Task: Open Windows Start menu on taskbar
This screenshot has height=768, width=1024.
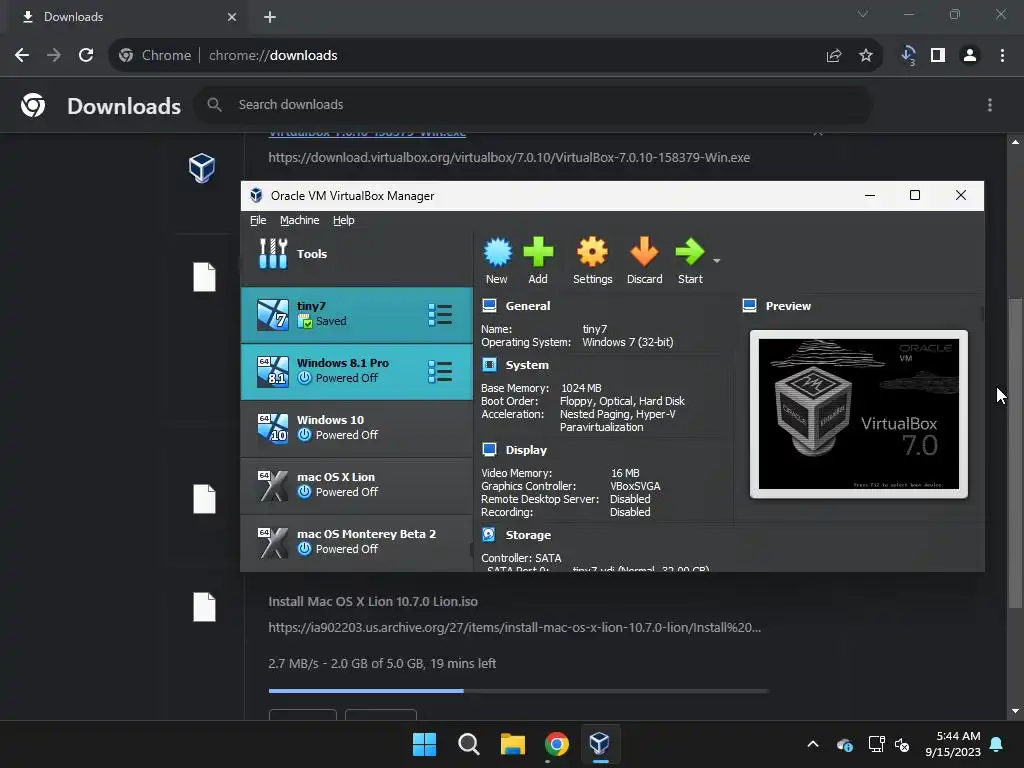Action: coord(424,744)
